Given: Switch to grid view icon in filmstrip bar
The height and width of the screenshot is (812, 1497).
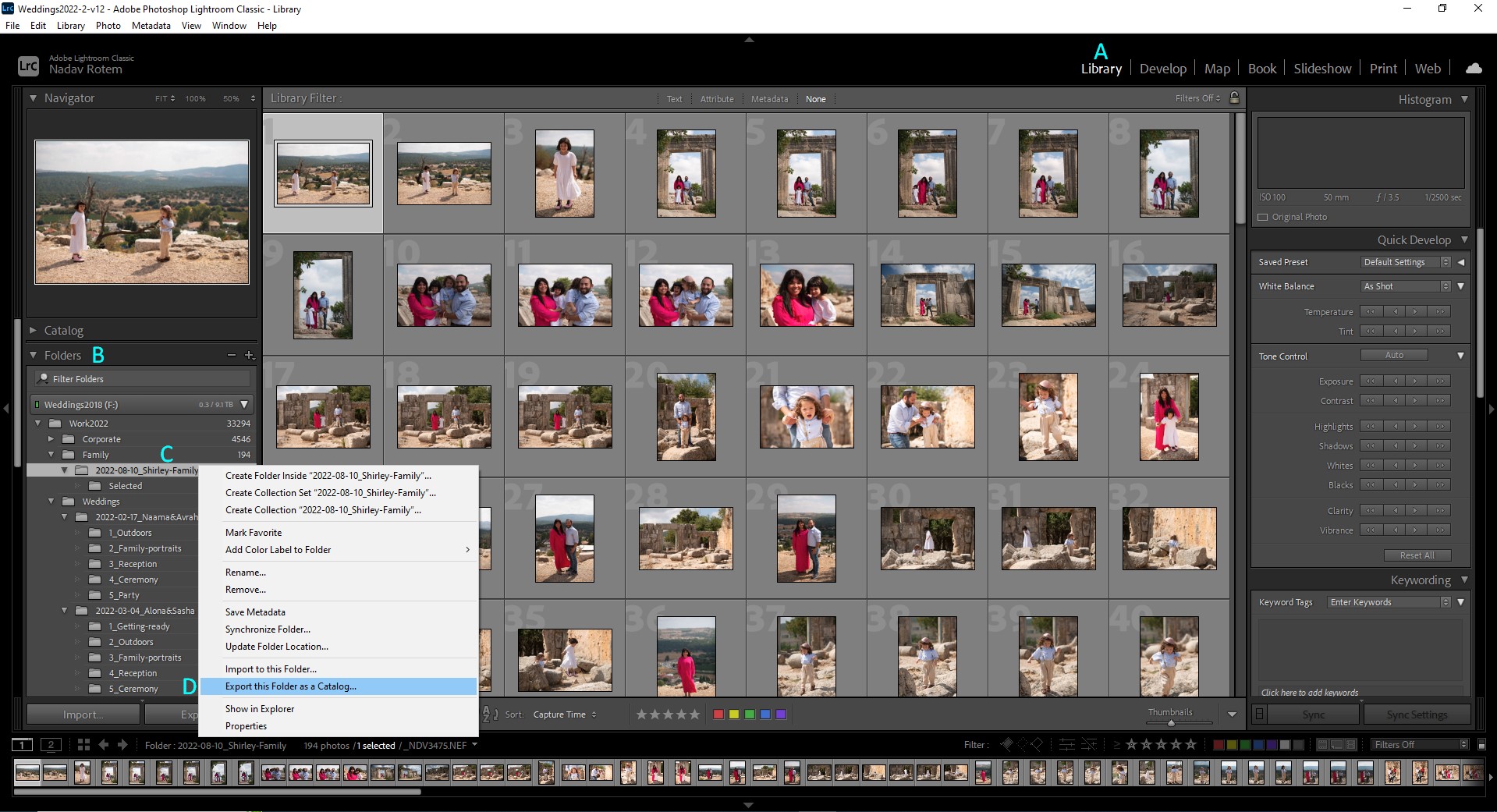Looking at the screenshot, I should [x=83, y=744].
